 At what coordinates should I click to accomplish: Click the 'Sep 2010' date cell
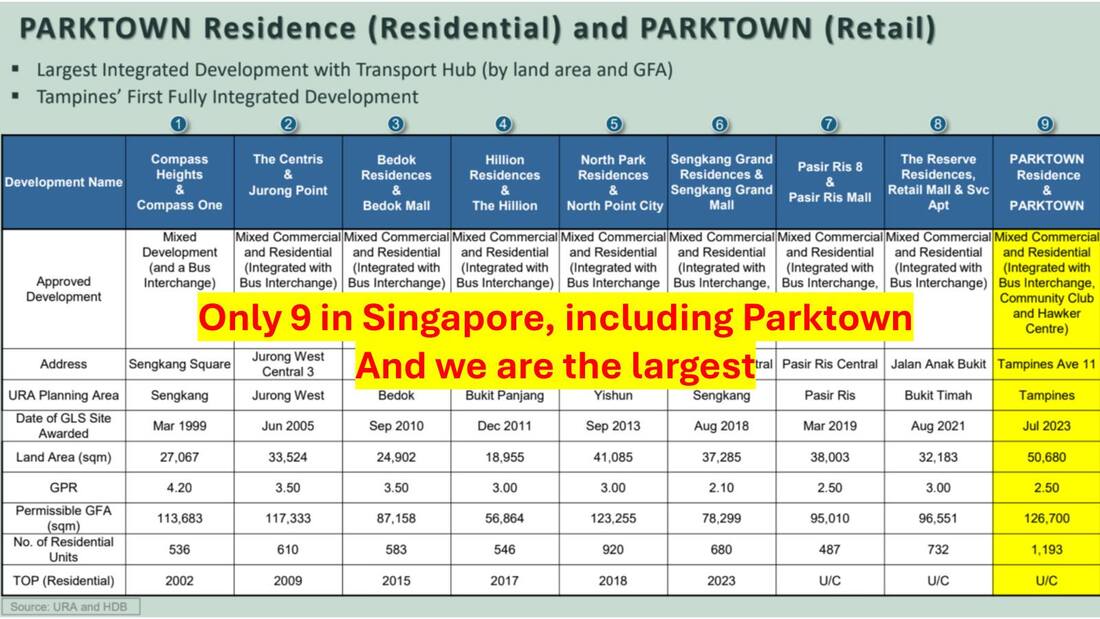coord(396,426)
